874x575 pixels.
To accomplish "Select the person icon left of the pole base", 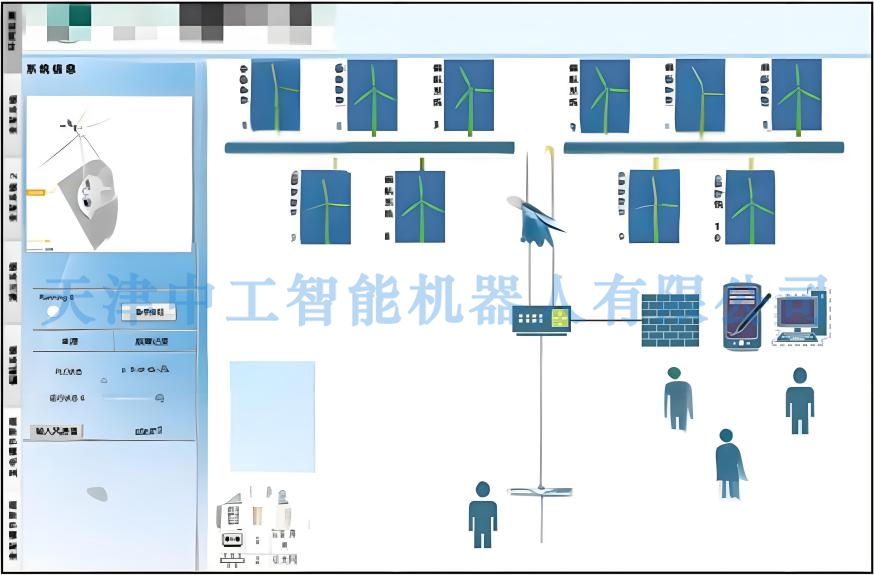I will 483,515.
